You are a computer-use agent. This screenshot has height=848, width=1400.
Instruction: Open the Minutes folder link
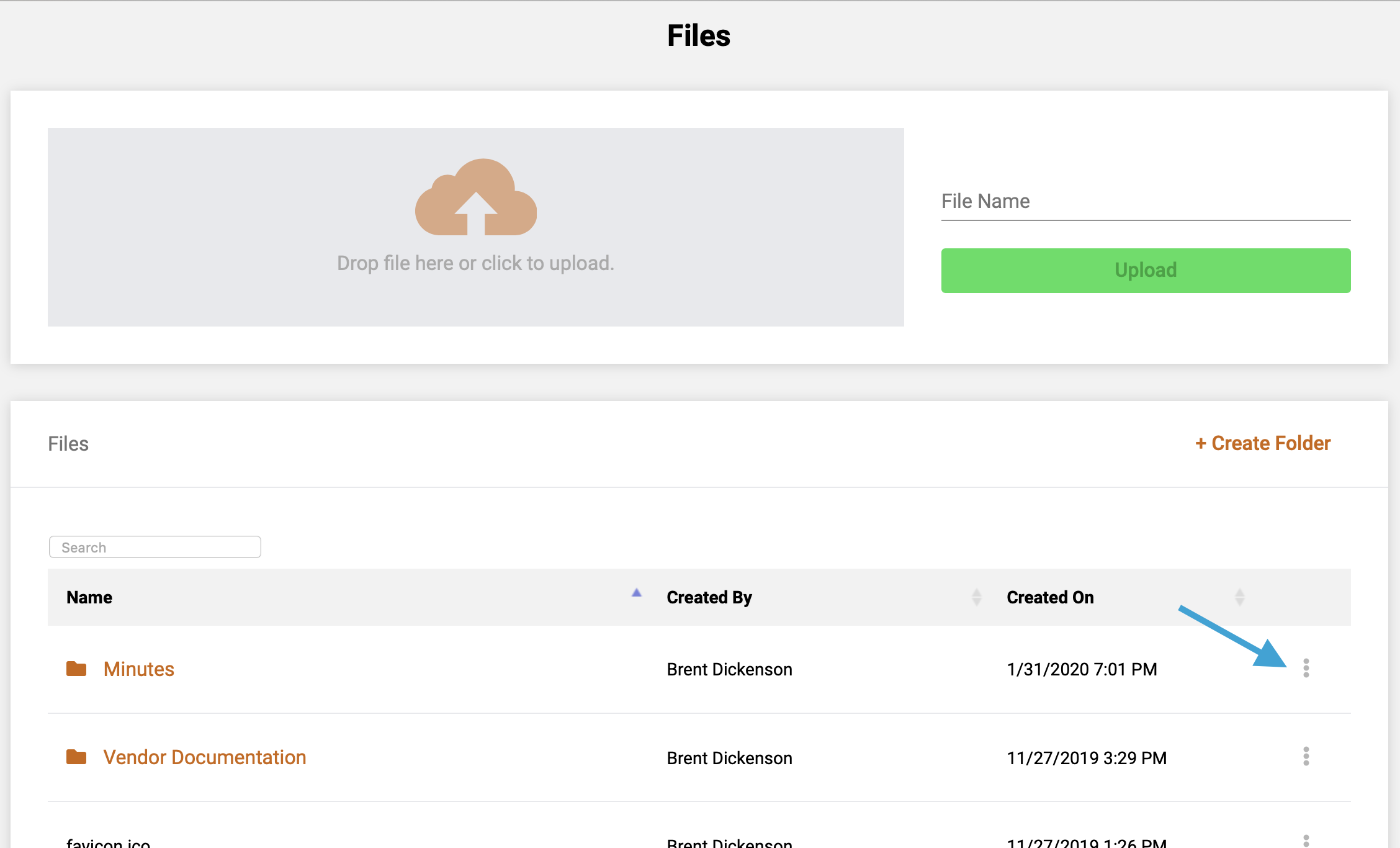click(139, 669)
